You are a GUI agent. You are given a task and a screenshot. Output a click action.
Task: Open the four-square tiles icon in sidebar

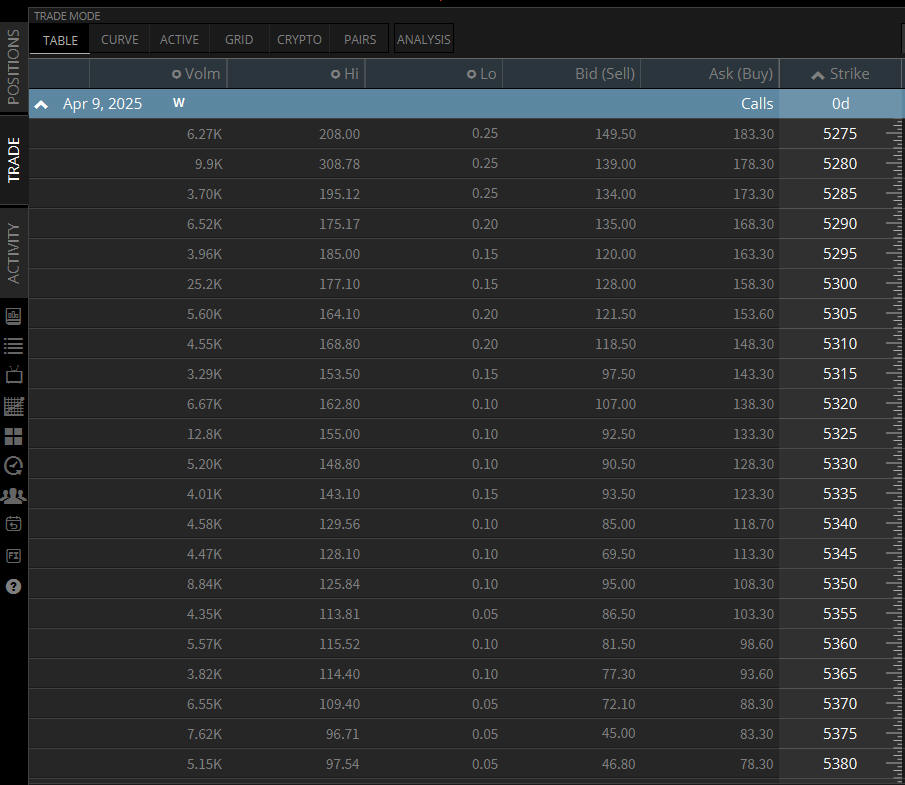point(14,436)
